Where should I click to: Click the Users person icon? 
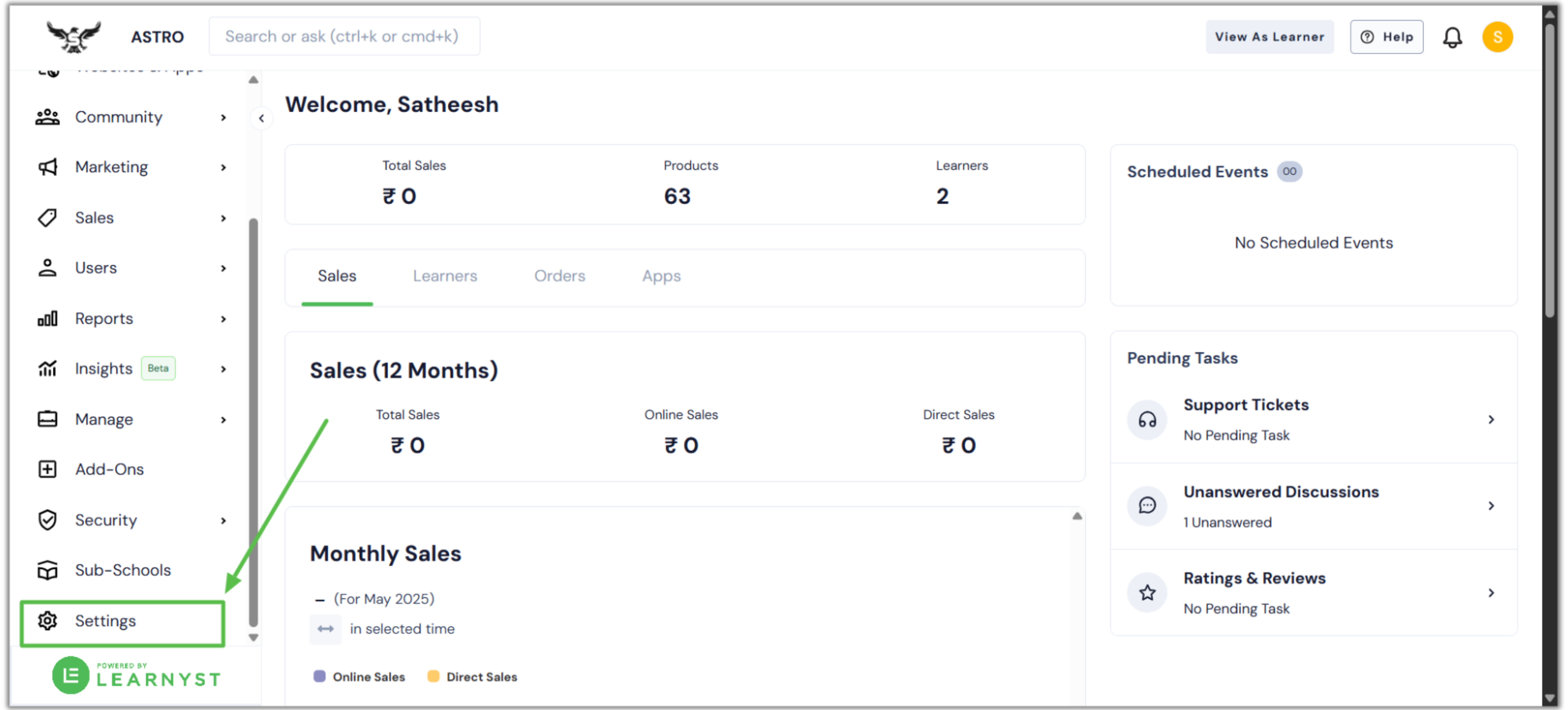coord(48,268)
